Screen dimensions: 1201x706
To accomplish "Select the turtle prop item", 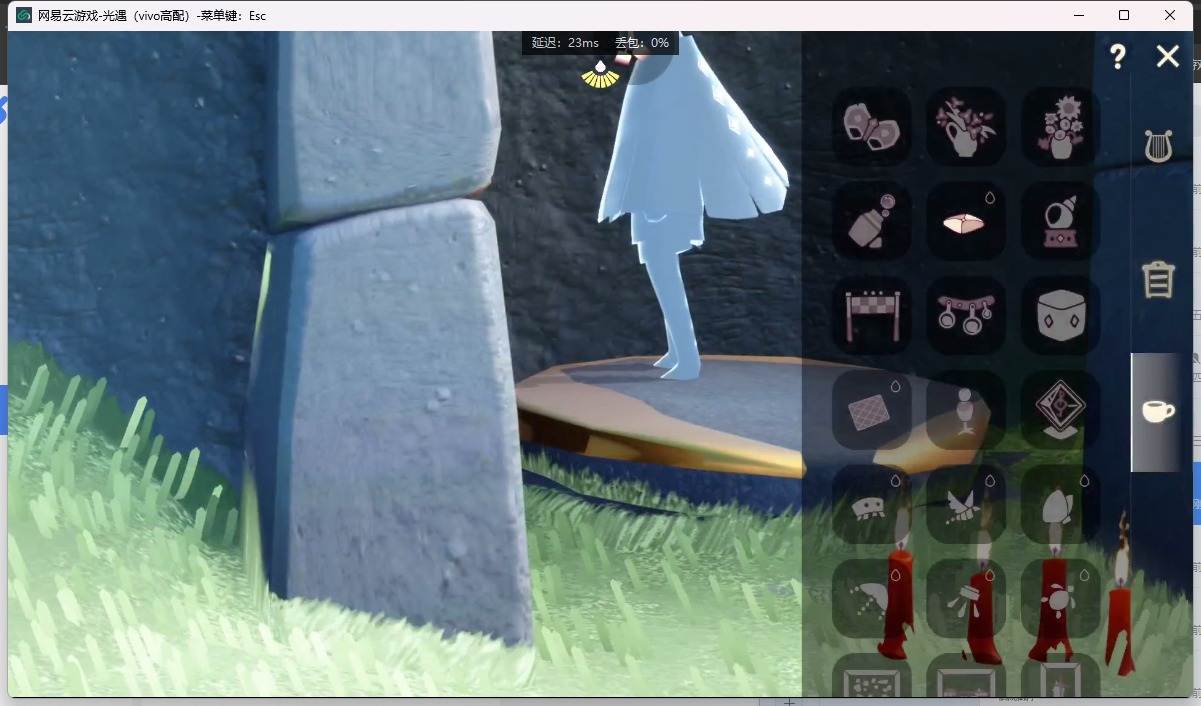I will tap(1060, 598).
